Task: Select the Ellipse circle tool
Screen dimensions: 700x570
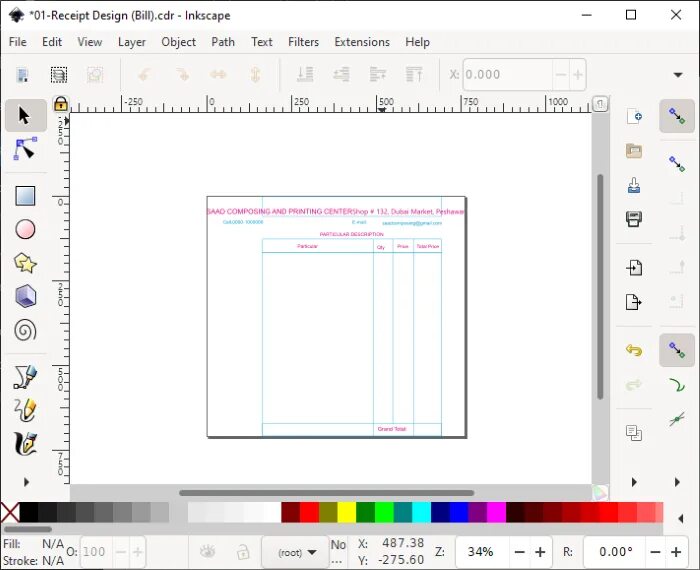Action: click(x=25, y=229)
